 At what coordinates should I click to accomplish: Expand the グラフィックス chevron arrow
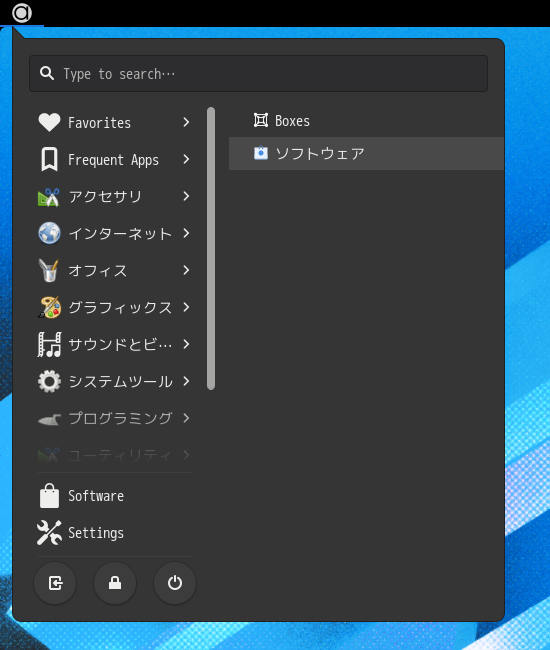pyautogui.click(x=186, y=307)
